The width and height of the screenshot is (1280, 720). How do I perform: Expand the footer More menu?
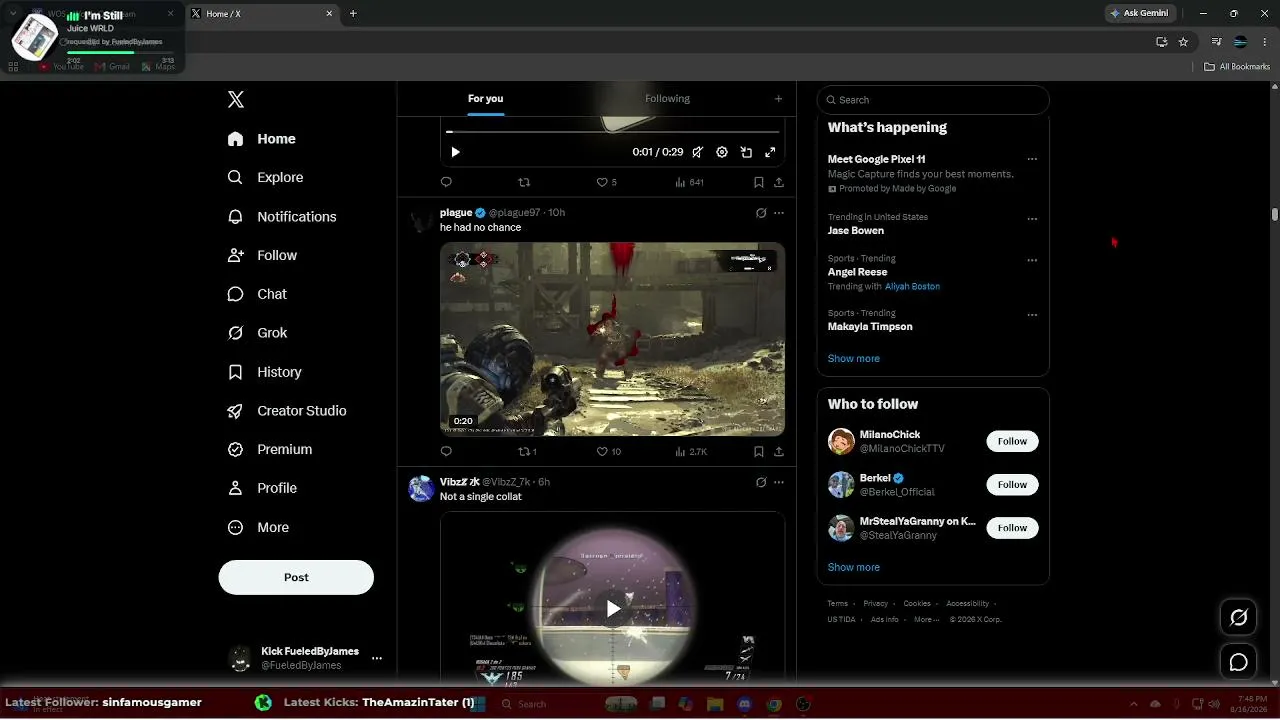click(926, 619)
